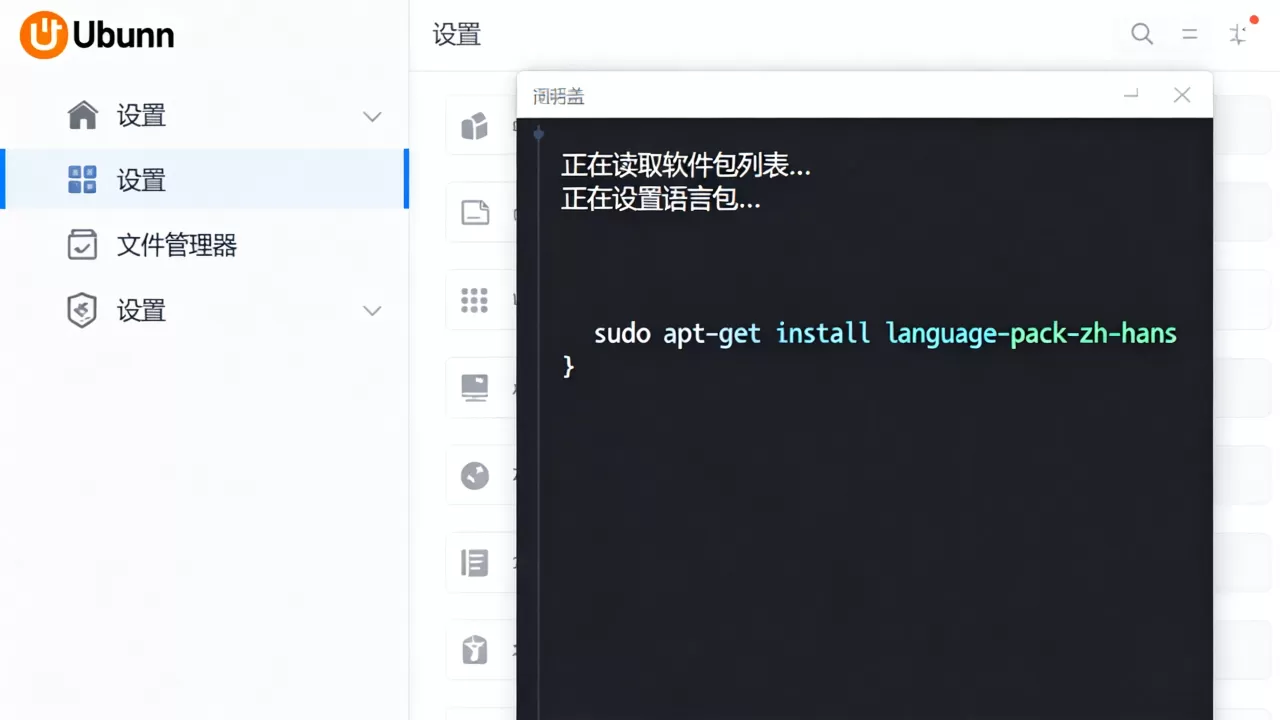Click the 阎明盖 terminal window title
1280x720 pixels.
tap(559, 96)
